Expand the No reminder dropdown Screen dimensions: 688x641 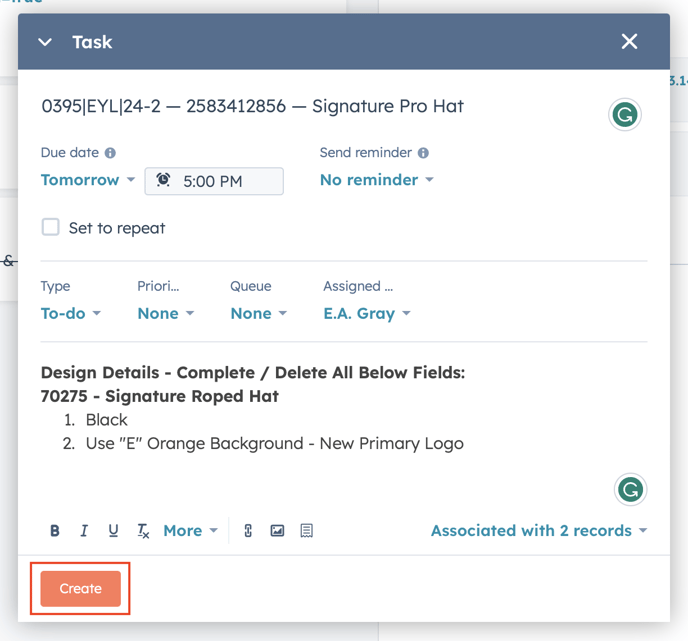pos(376,180)
